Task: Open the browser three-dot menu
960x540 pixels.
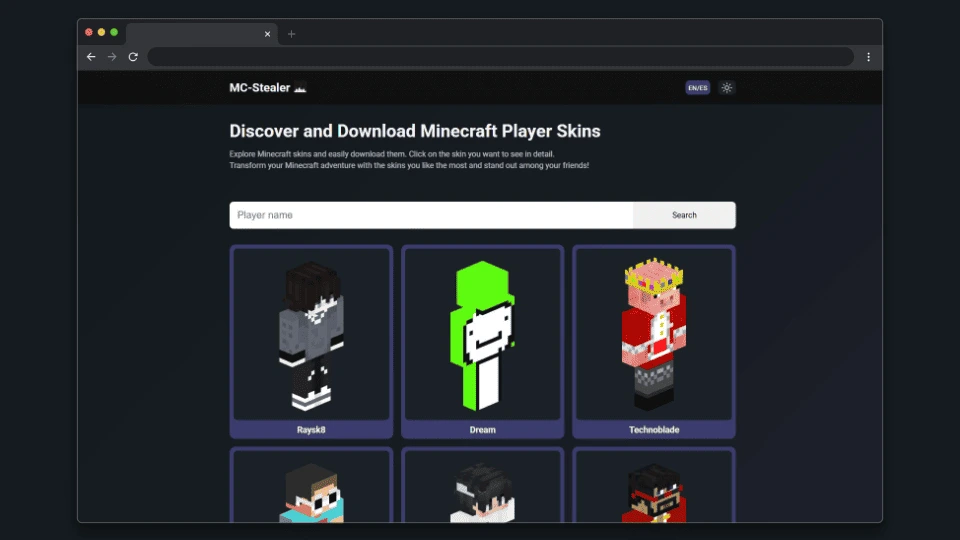Action: pos(868,57)
